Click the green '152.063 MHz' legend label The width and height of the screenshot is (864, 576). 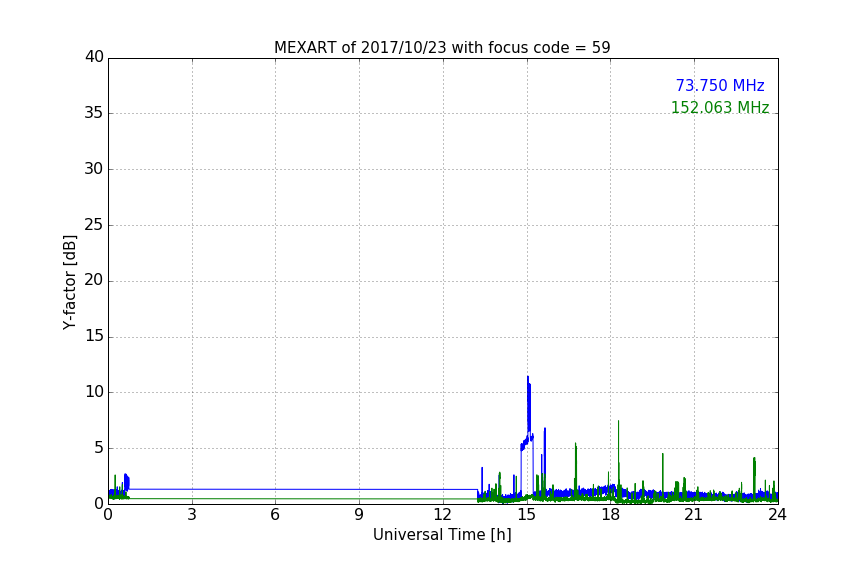[720, 107]
